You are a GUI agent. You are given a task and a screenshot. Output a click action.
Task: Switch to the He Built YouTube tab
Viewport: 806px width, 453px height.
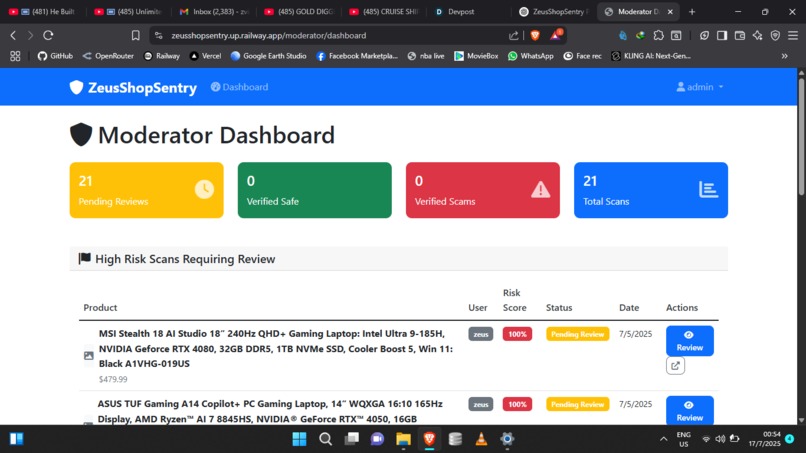(x=42, y=11)
